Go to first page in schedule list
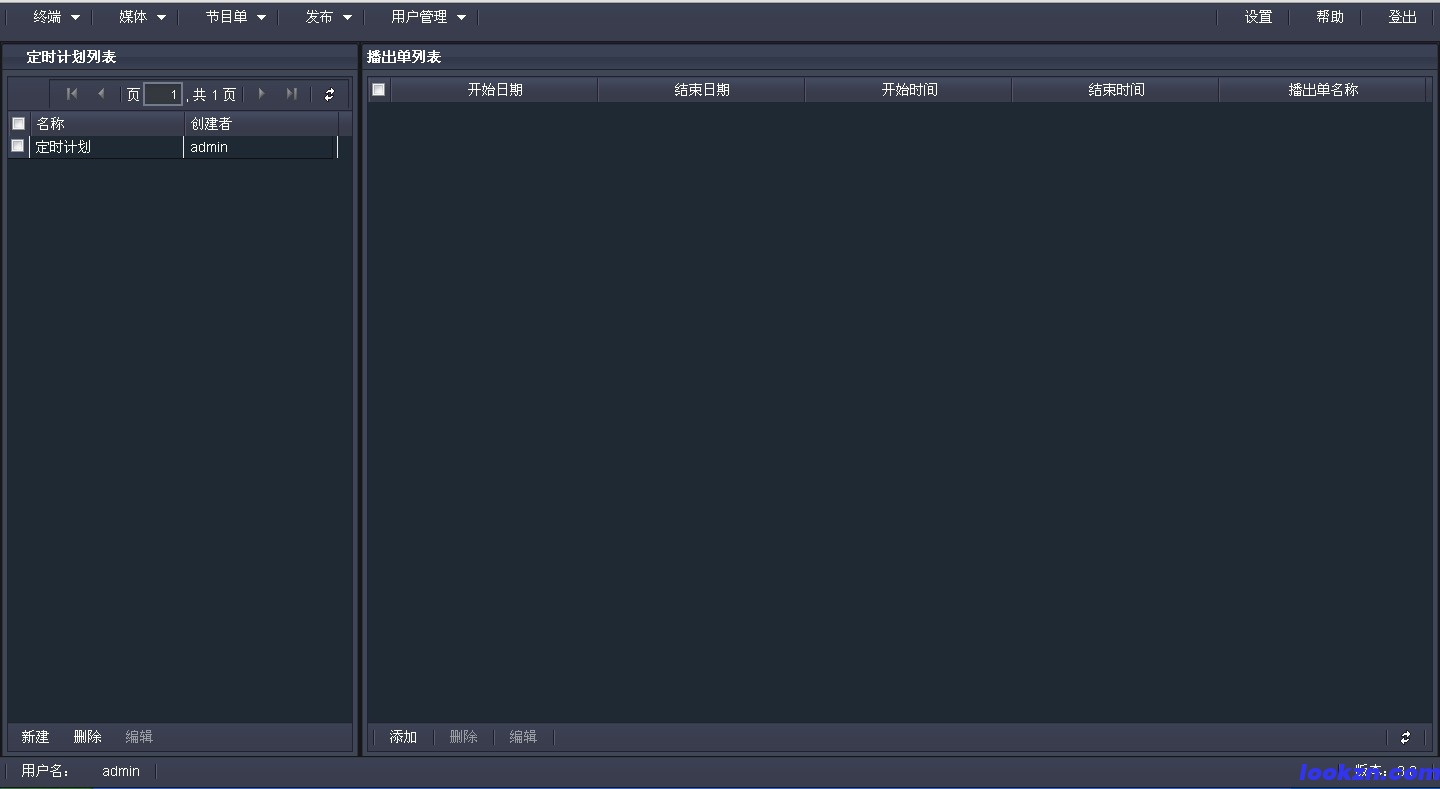 pos(72,94)
